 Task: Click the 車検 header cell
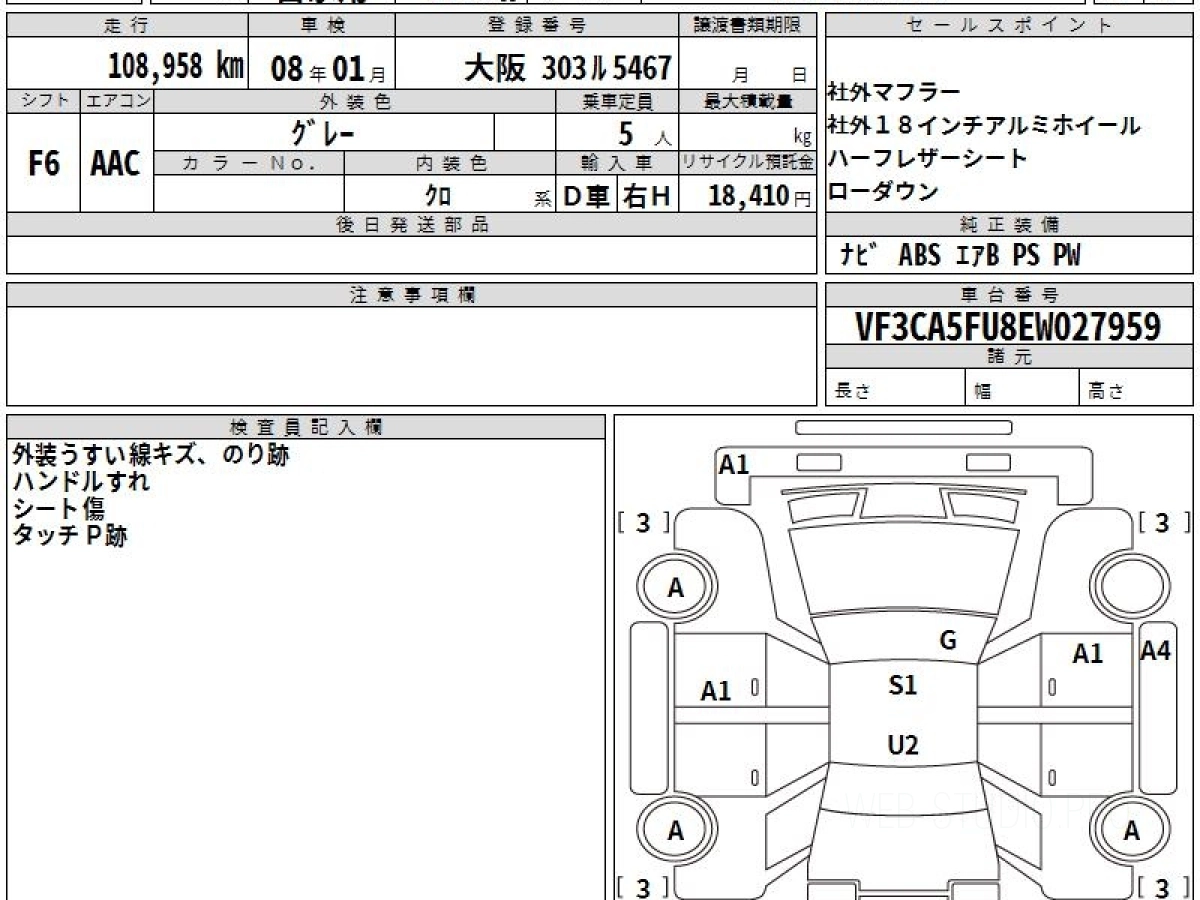[x=321, y=26]
